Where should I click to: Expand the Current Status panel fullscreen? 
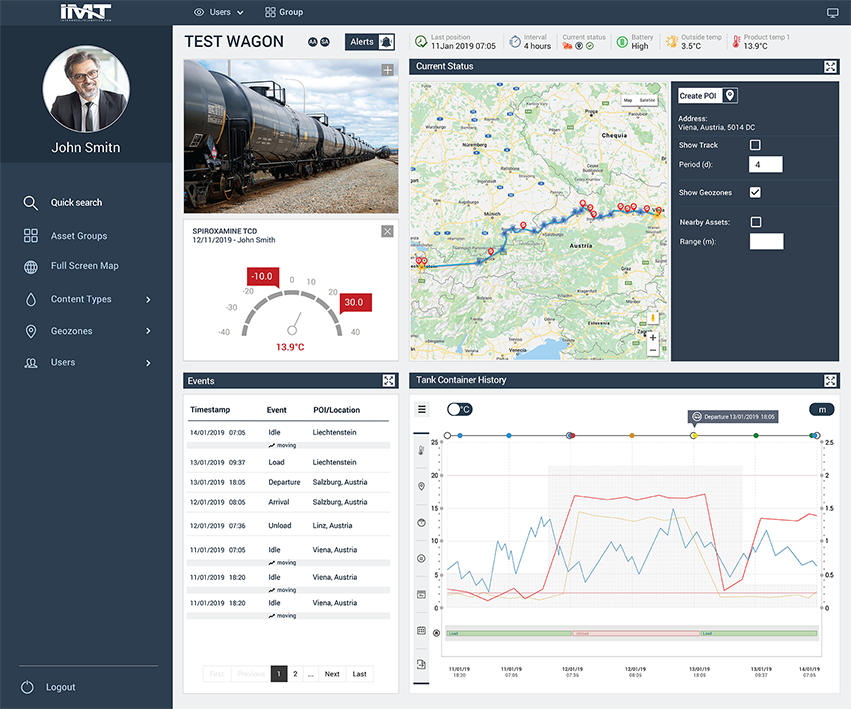tap(830, 67)
